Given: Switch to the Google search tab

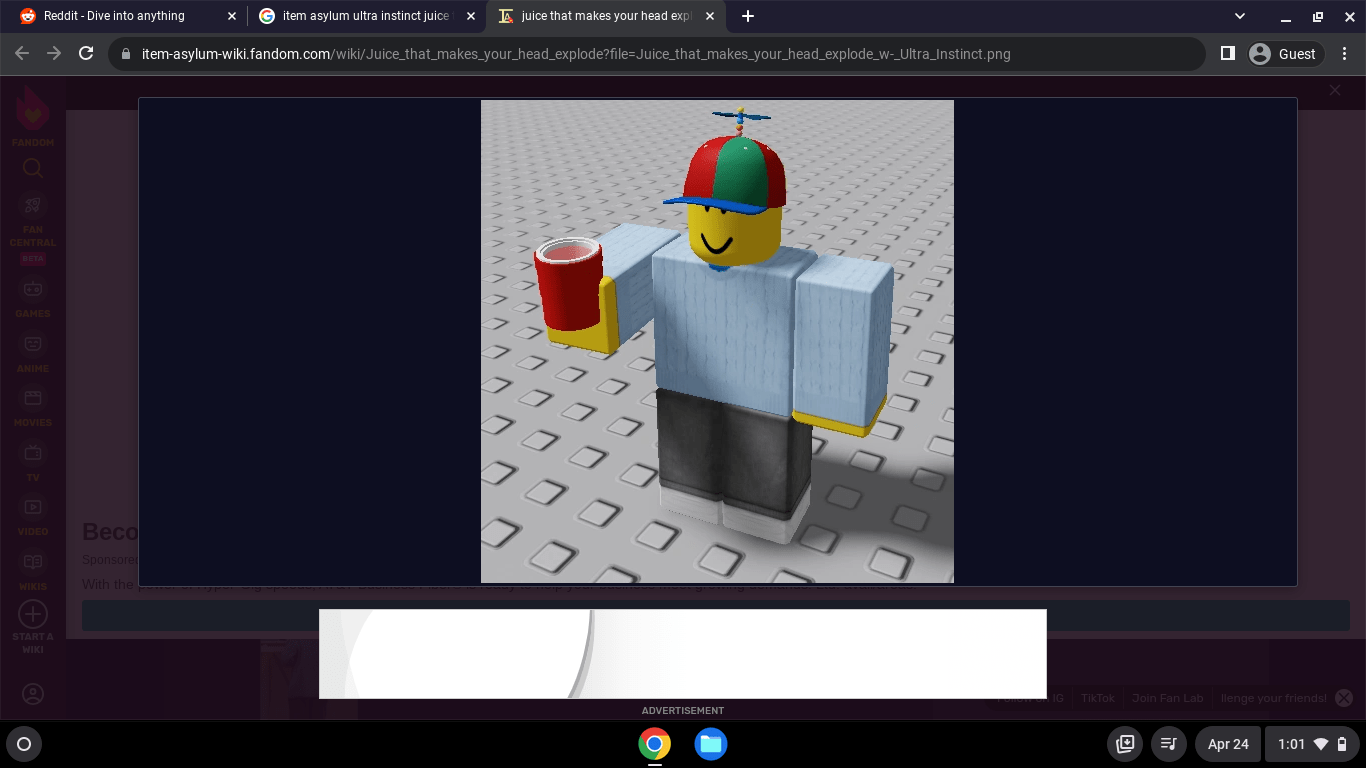Looking at the screenshot, I should [x=366, y=16].
